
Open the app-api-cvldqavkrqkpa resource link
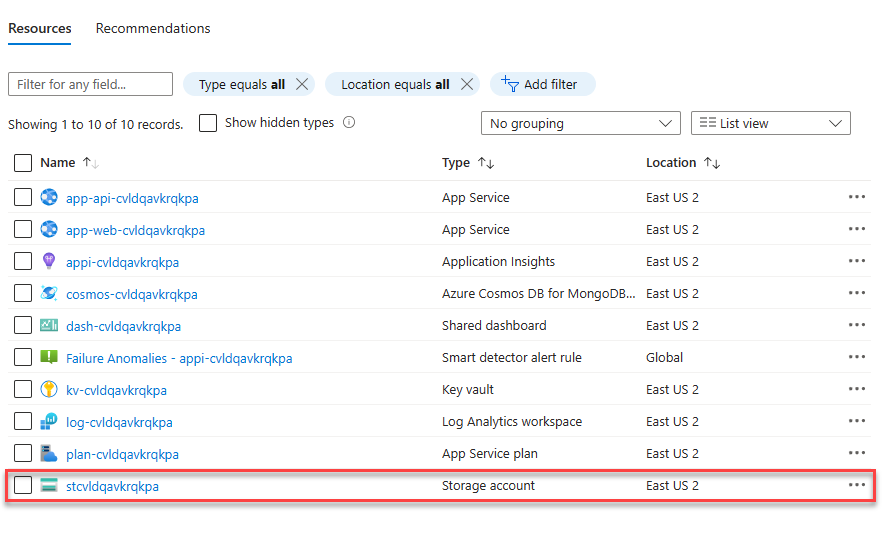132,198
